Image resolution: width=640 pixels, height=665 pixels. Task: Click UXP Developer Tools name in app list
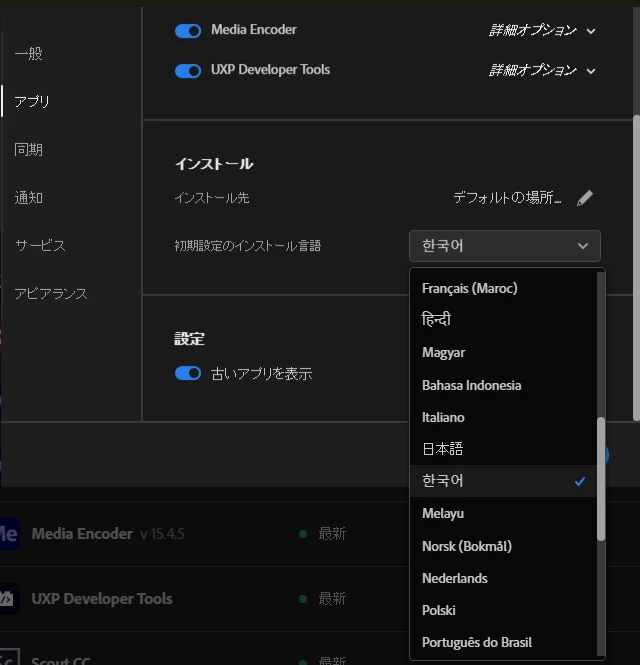[102, 599]
